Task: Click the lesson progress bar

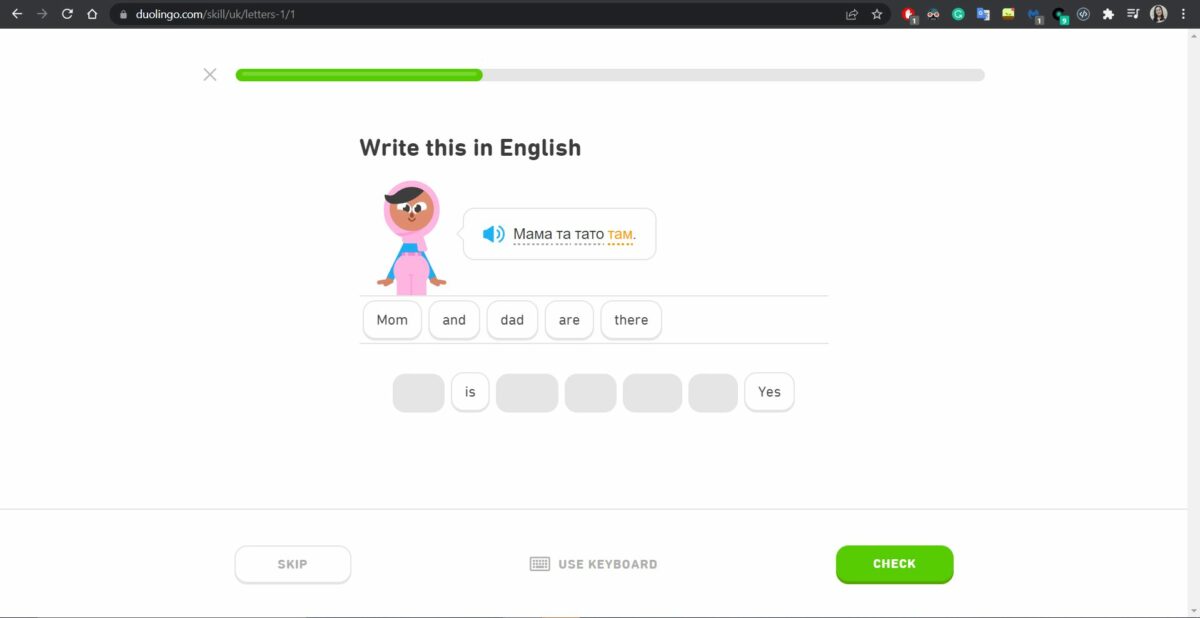Action: tap(609, 74)
